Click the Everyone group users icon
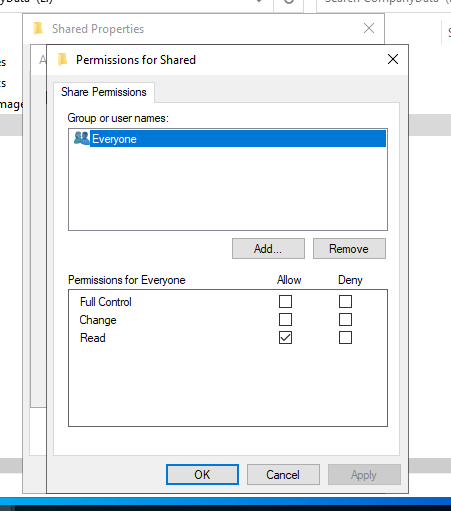 82,138
